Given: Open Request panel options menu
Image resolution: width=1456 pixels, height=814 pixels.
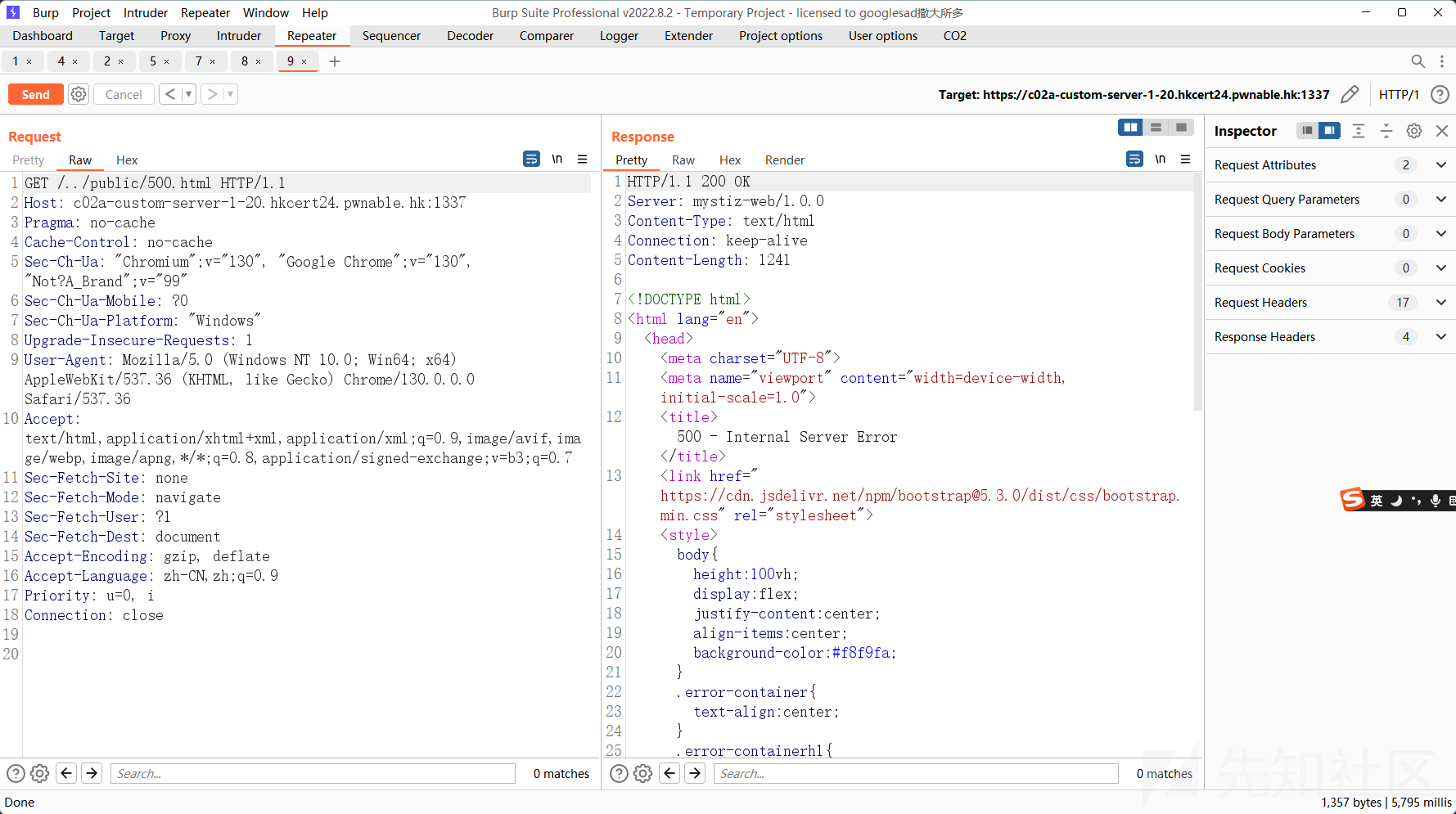Looking at the screenshot, I should tap(583, 159).
